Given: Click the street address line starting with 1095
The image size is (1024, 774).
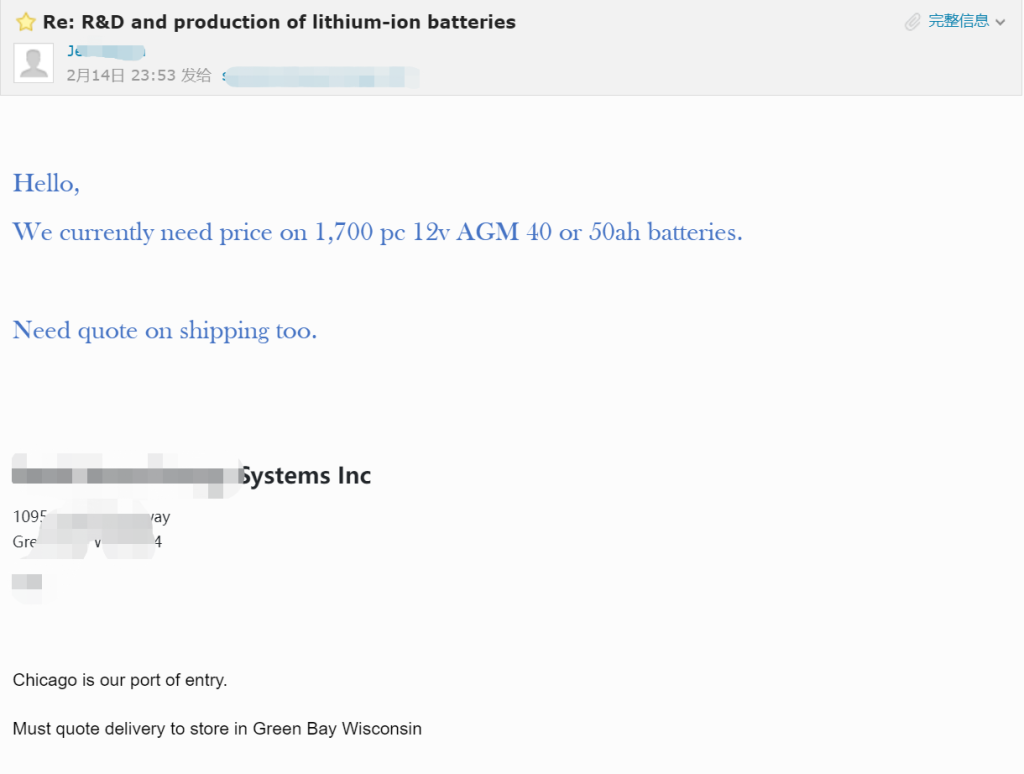Looking at the screenshot, I should coord(91,517).
